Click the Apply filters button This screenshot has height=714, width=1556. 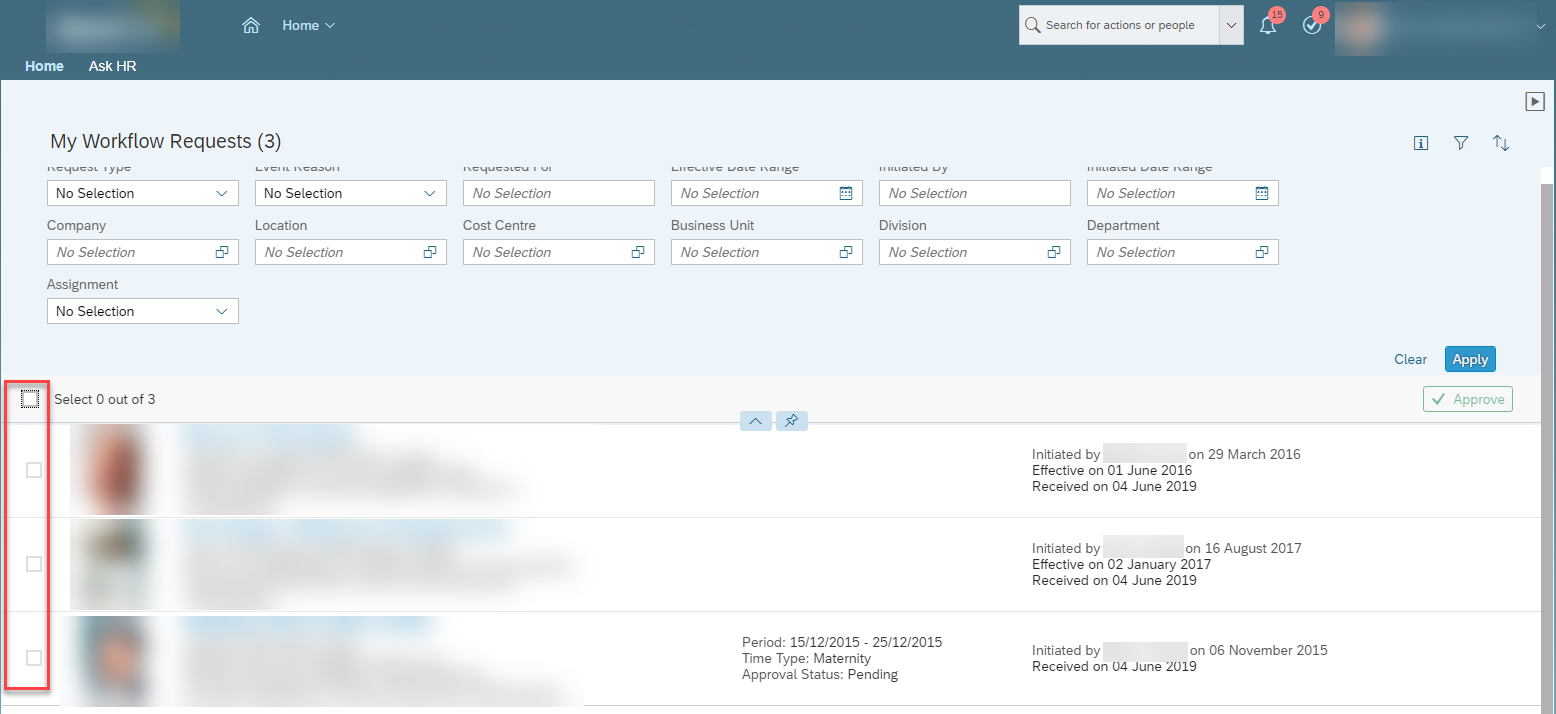coord(1470,359)
